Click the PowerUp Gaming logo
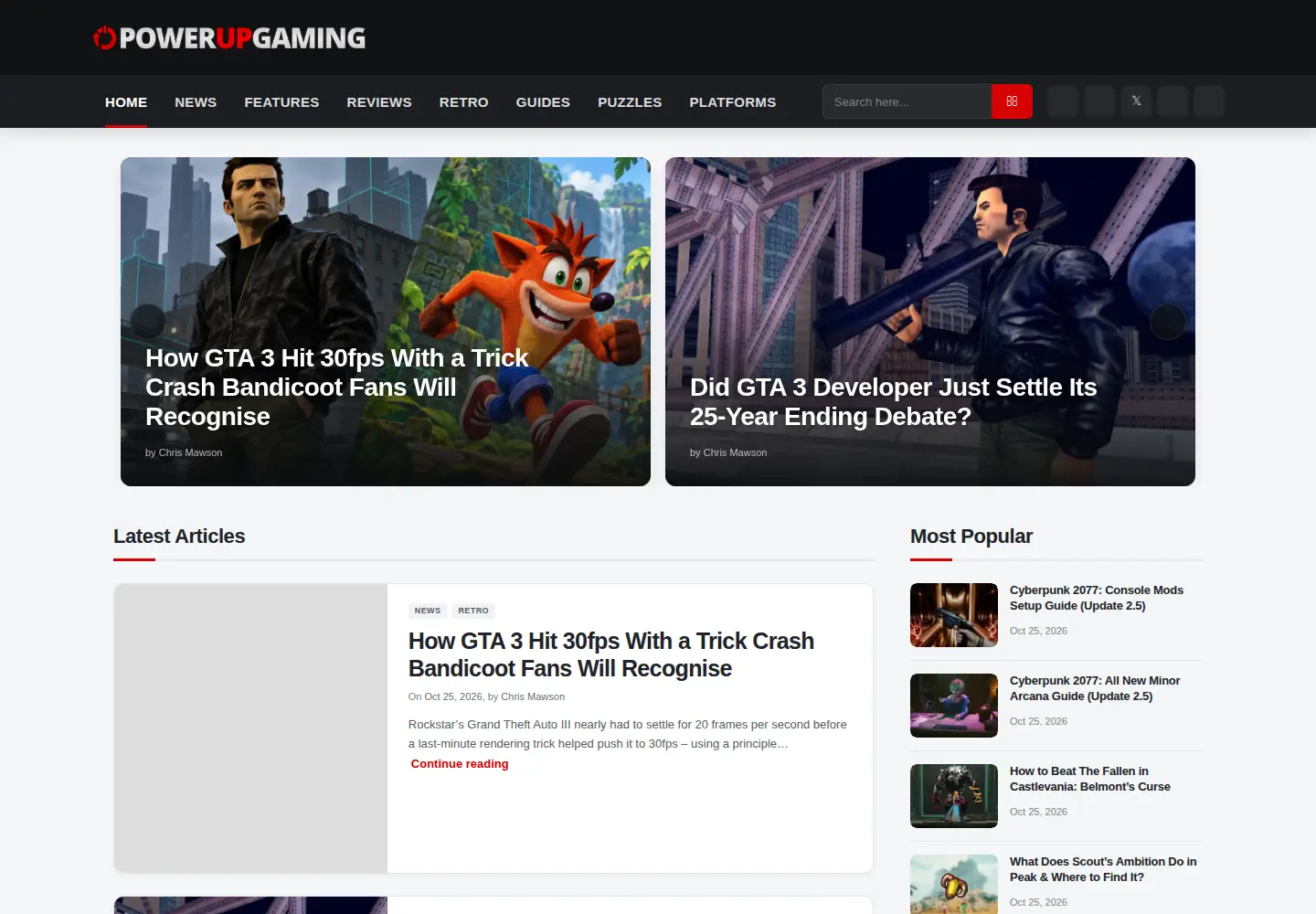The width and height of the screenshot is (1316, 914). pos(229,37)
